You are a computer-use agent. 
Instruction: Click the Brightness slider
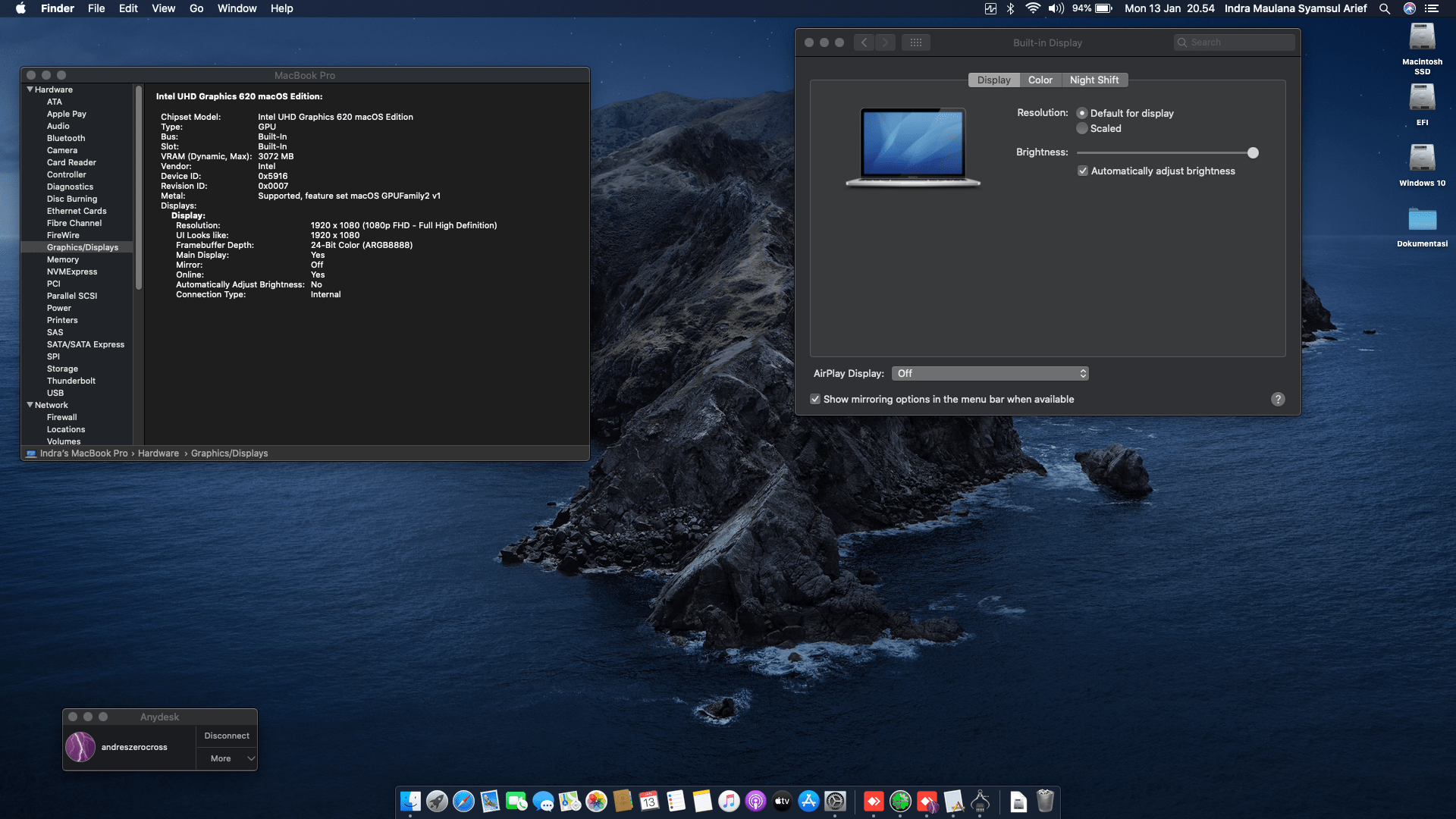(x=1168, y=152)
